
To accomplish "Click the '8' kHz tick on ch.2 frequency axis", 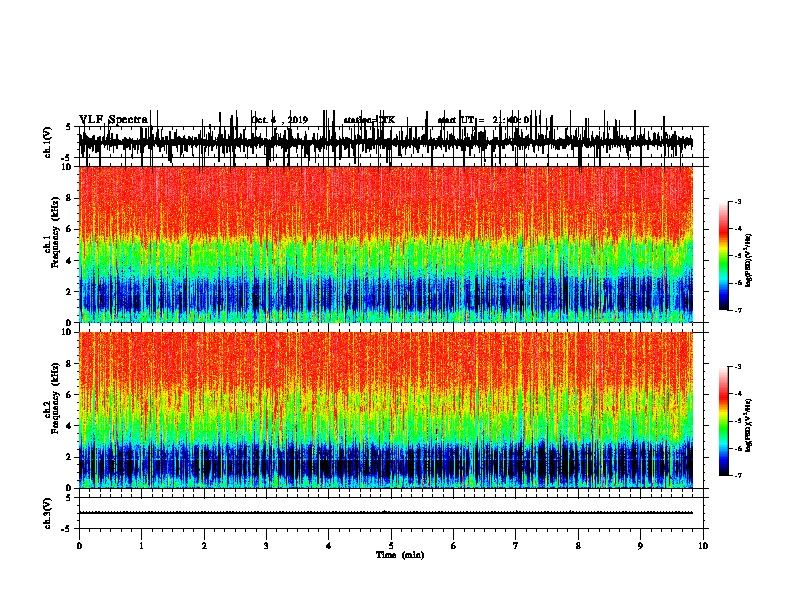I will tap(70, 364).
